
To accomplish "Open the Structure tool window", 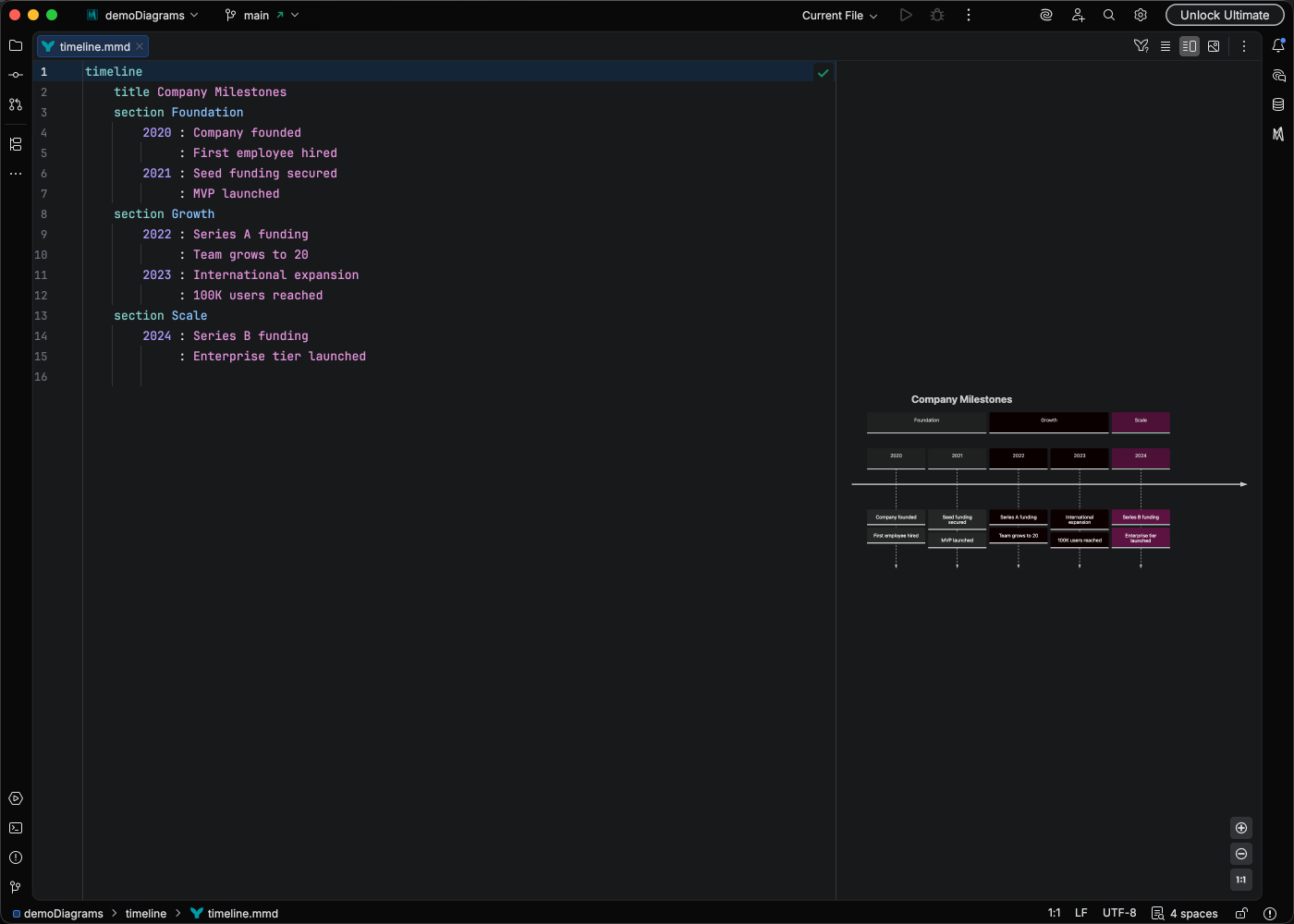I will pos(16,144).
